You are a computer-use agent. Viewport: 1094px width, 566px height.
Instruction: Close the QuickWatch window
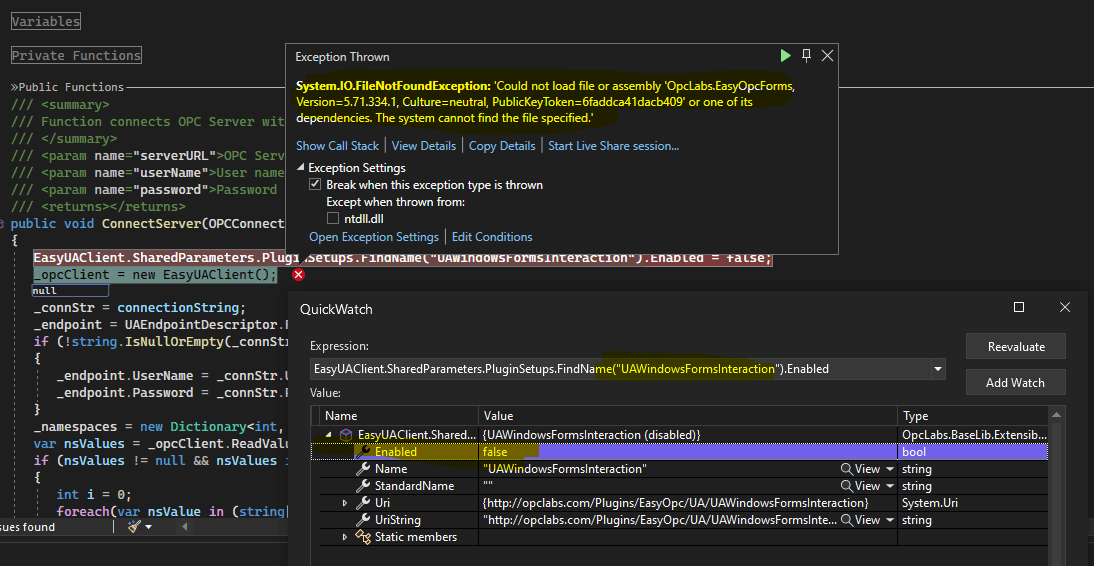(1064, 307)
